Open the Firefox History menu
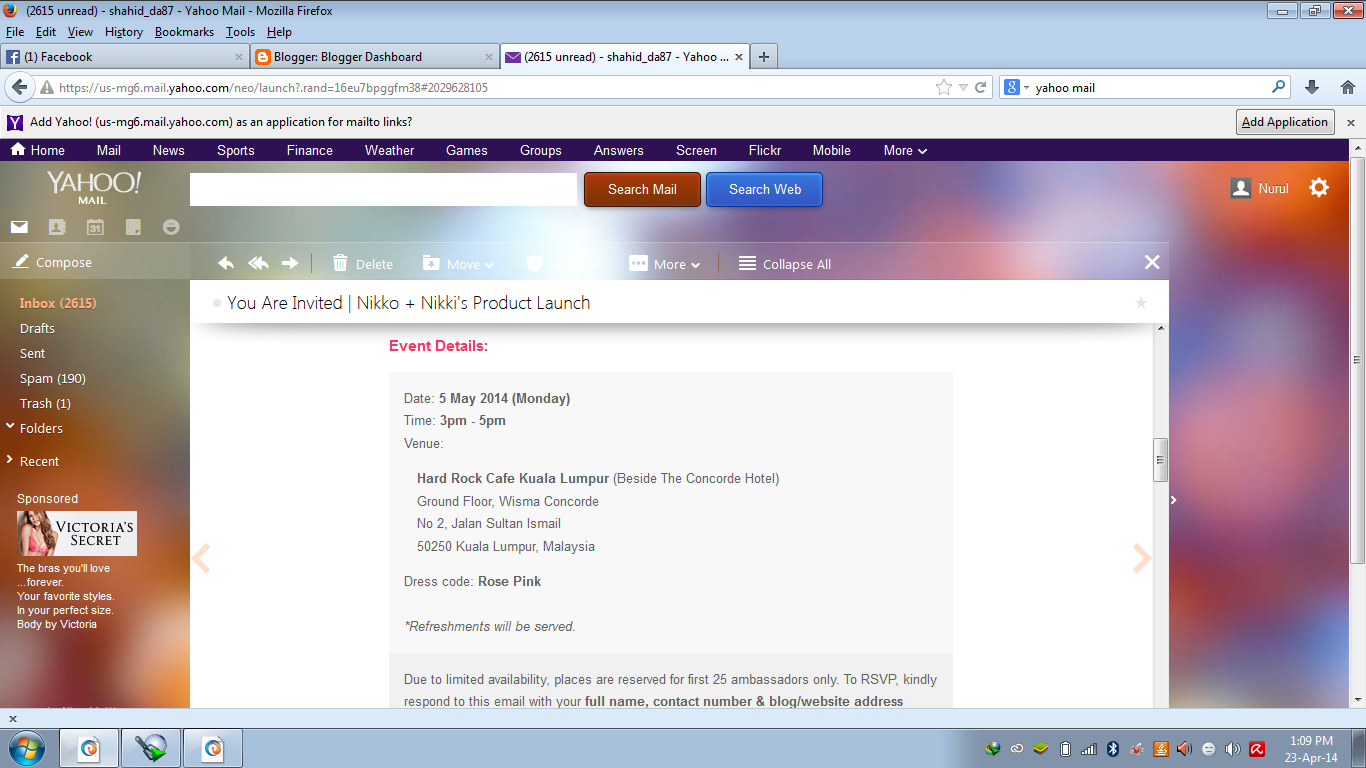The width and height of the screenshot is (1366, 768). (x=123, y=32)
